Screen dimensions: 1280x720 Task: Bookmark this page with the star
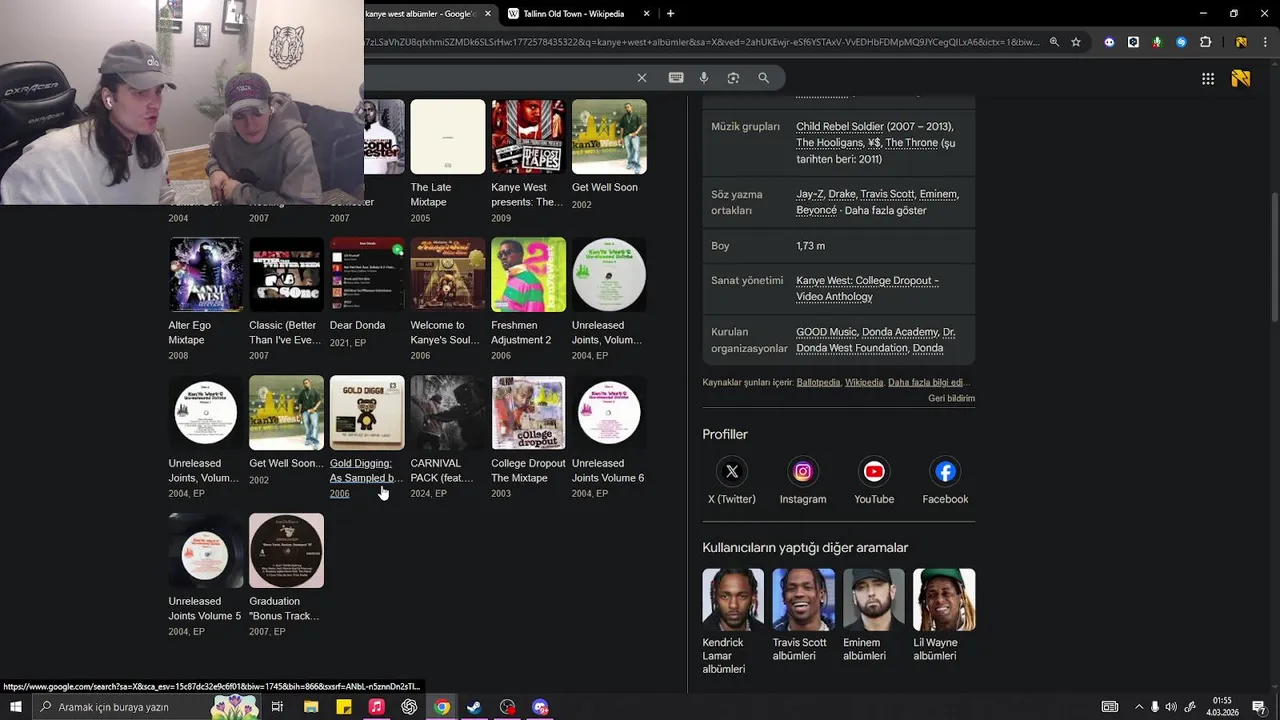pyautogui.click(x=1076, y=42)
